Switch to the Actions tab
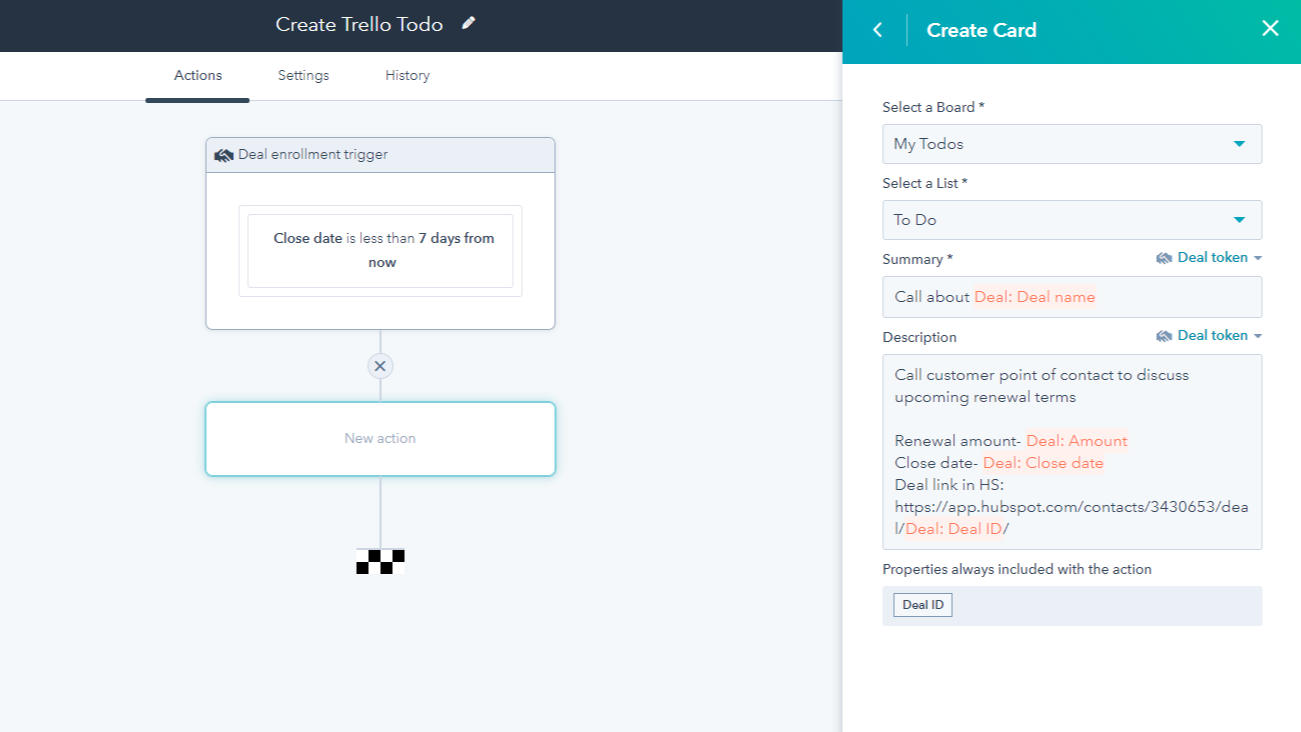 tap(198, 75)
